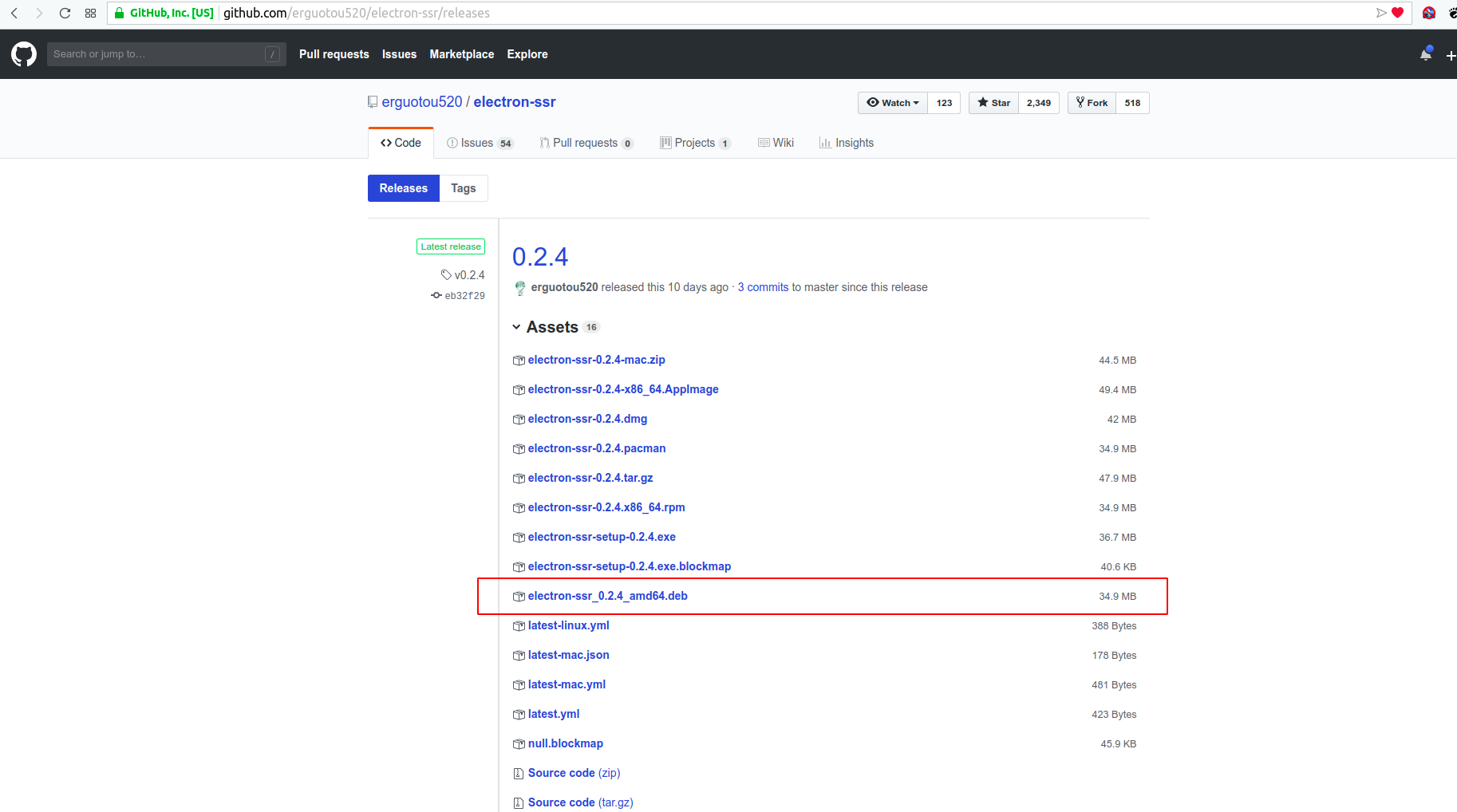This screenshot has height=812, width=1457.
Task: Click the tag icon next to v0.2.4
Action: [446, 275]
